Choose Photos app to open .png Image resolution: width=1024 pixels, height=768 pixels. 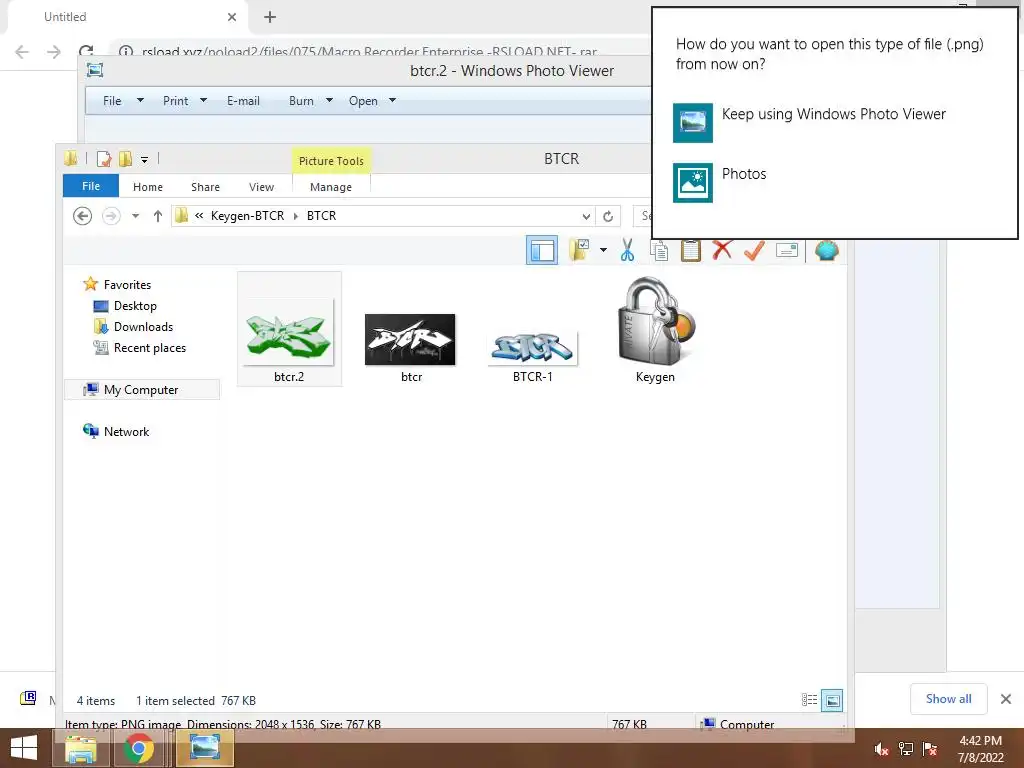[x=720, y=182]
